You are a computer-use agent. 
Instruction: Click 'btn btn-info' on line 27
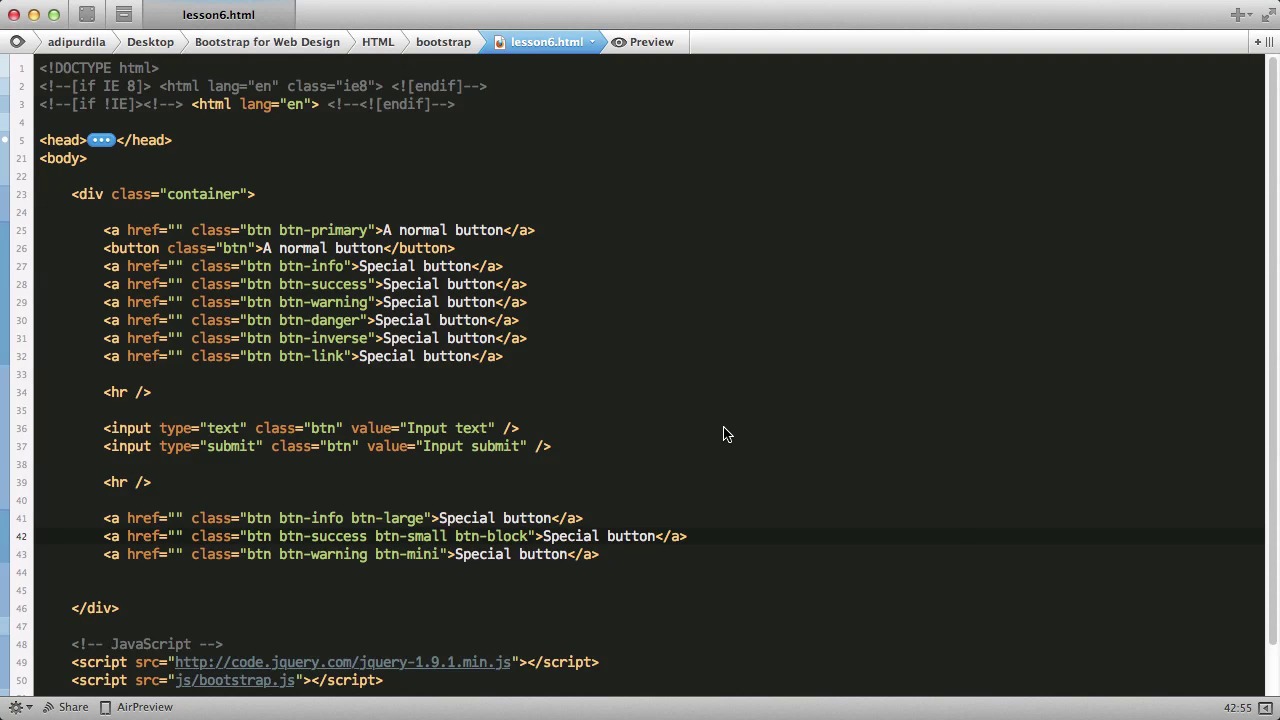coord(295,266)
